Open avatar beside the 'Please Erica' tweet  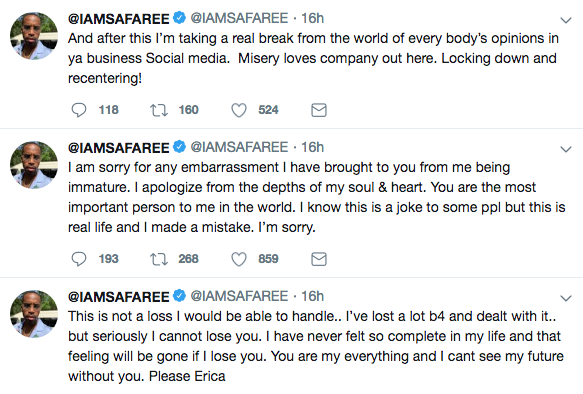pyautogui.click(x=34, y=314)
